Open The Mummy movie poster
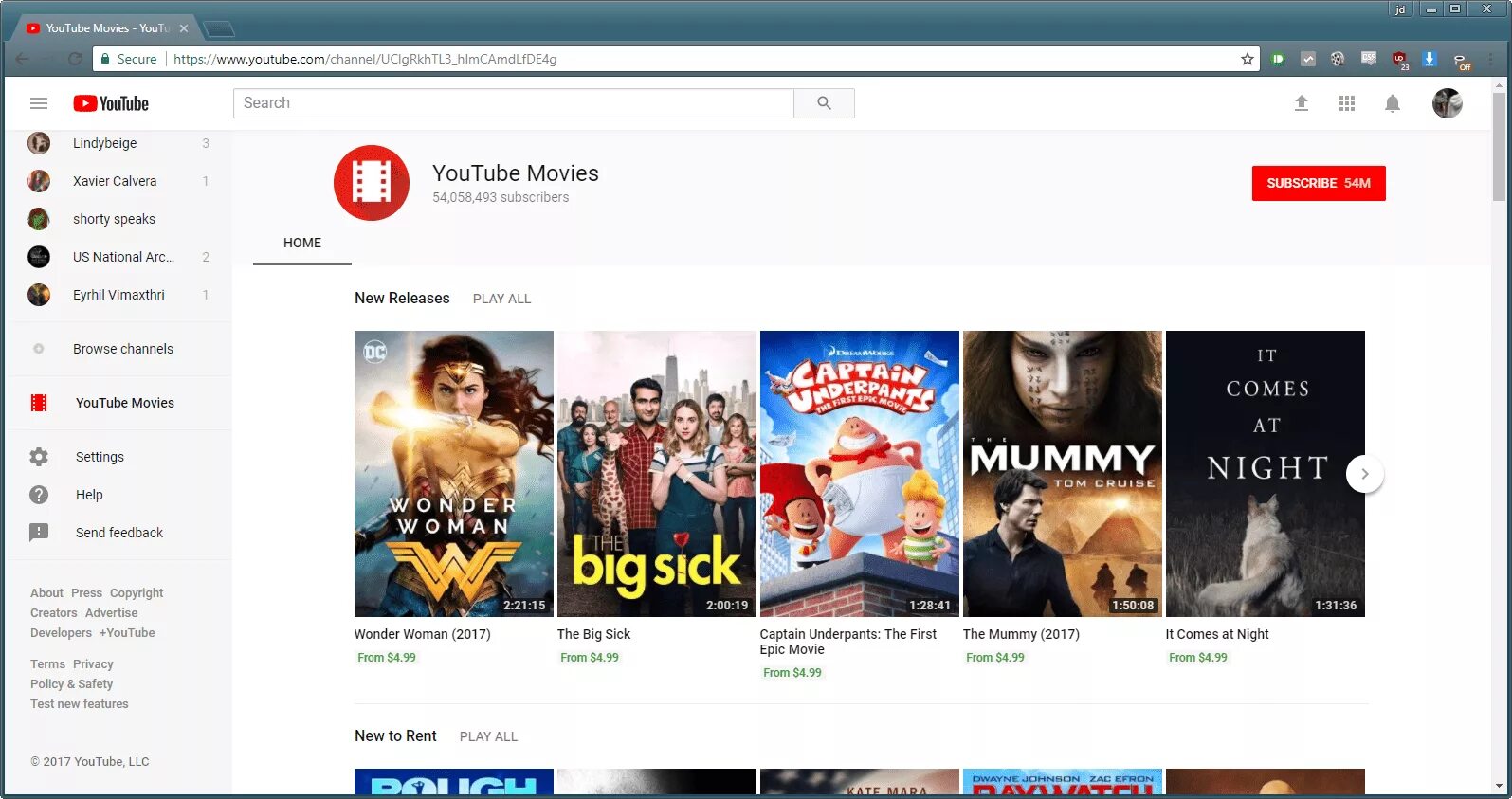Screen dimensions: 1512x799 1063,474
